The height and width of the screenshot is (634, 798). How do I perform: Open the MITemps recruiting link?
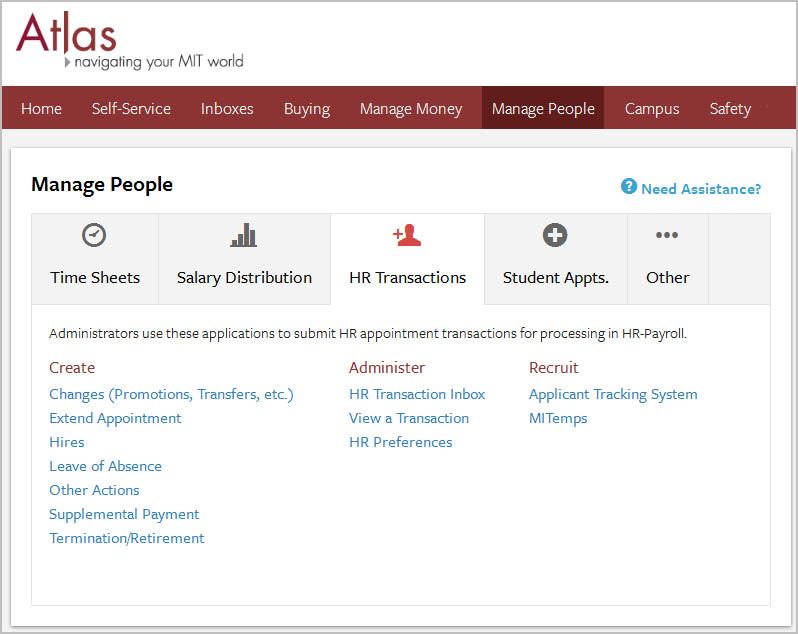tap(558, 418)
